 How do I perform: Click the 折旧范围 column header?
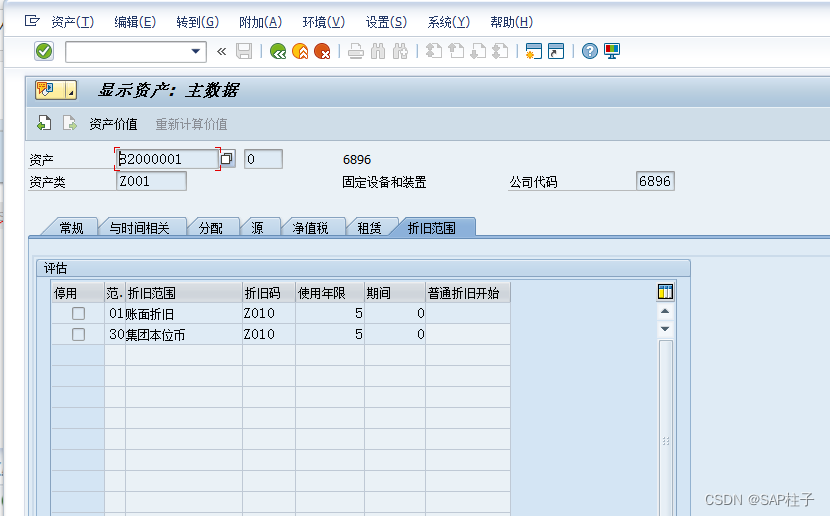(184, 293)
